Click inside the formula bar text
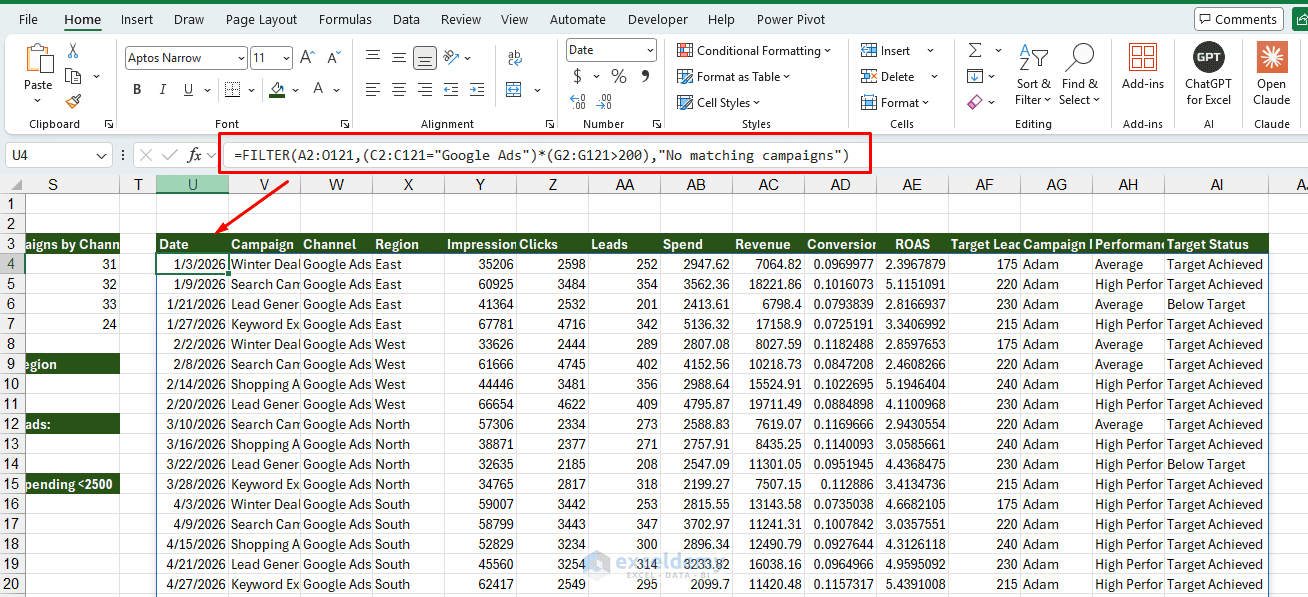 (x=541, y=155)
